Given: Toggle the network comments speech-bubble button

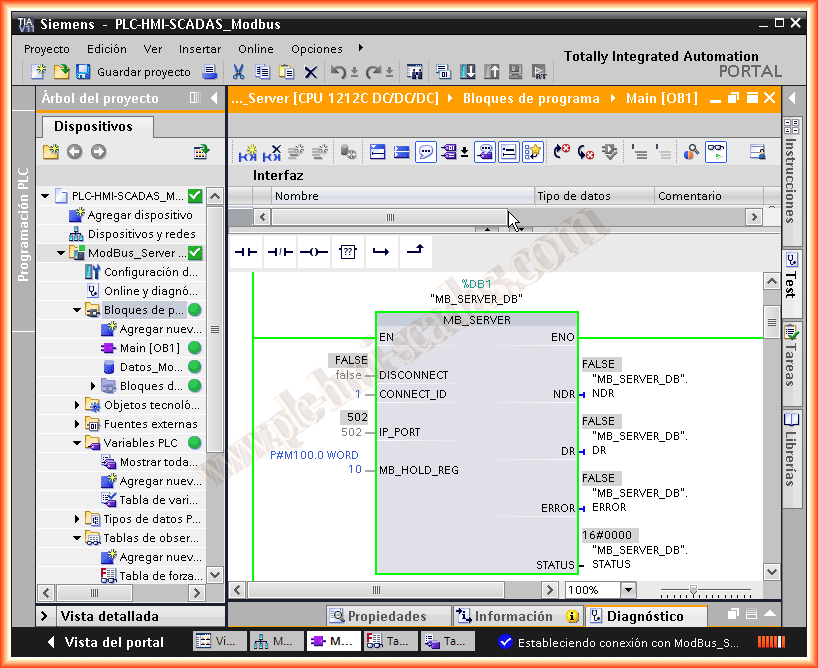Looking at the screenshot, I should [426, 152].
